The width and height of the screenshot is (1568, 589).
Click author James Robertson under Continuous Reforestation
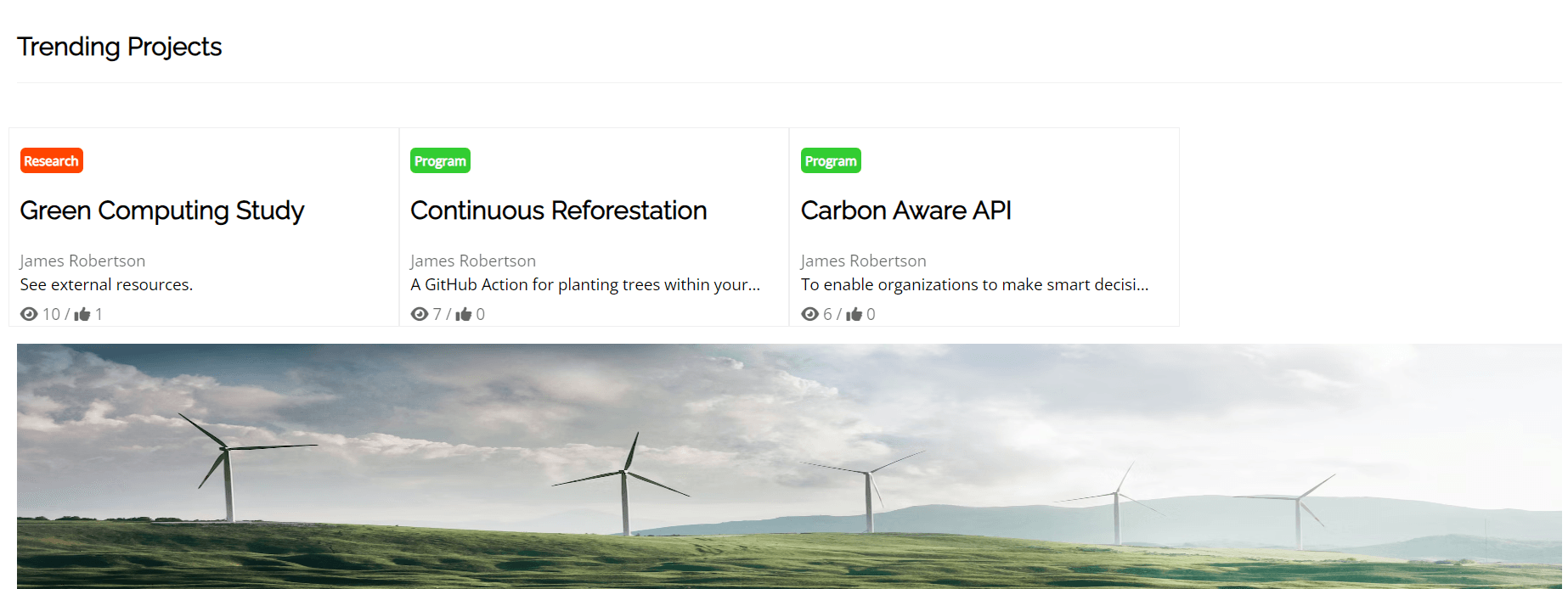[473, 261]
